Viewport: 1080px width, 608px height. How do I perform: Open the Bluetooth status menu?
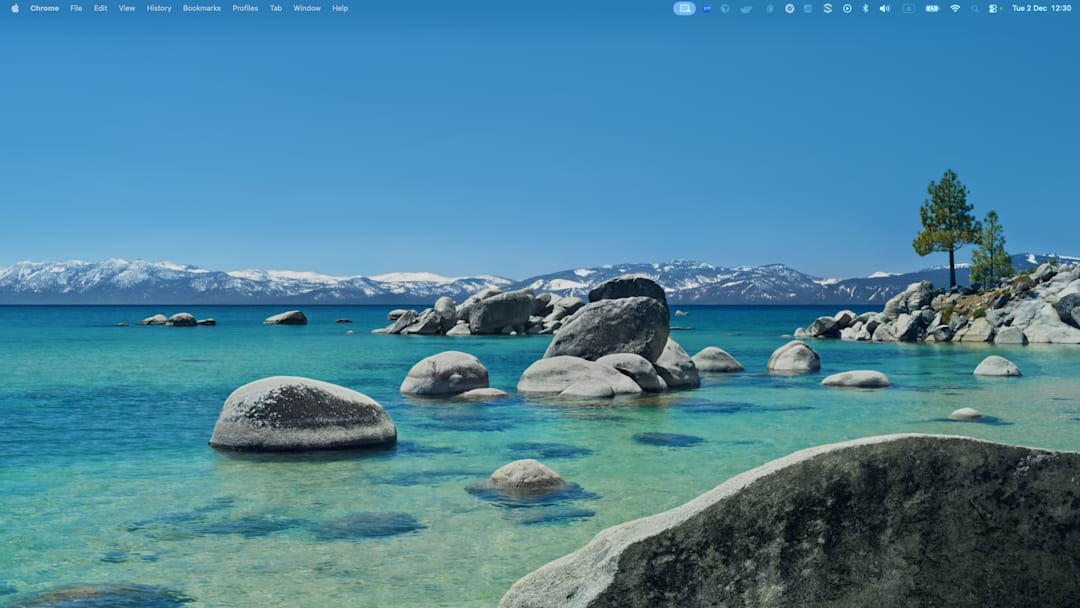(x=866, y=8)
